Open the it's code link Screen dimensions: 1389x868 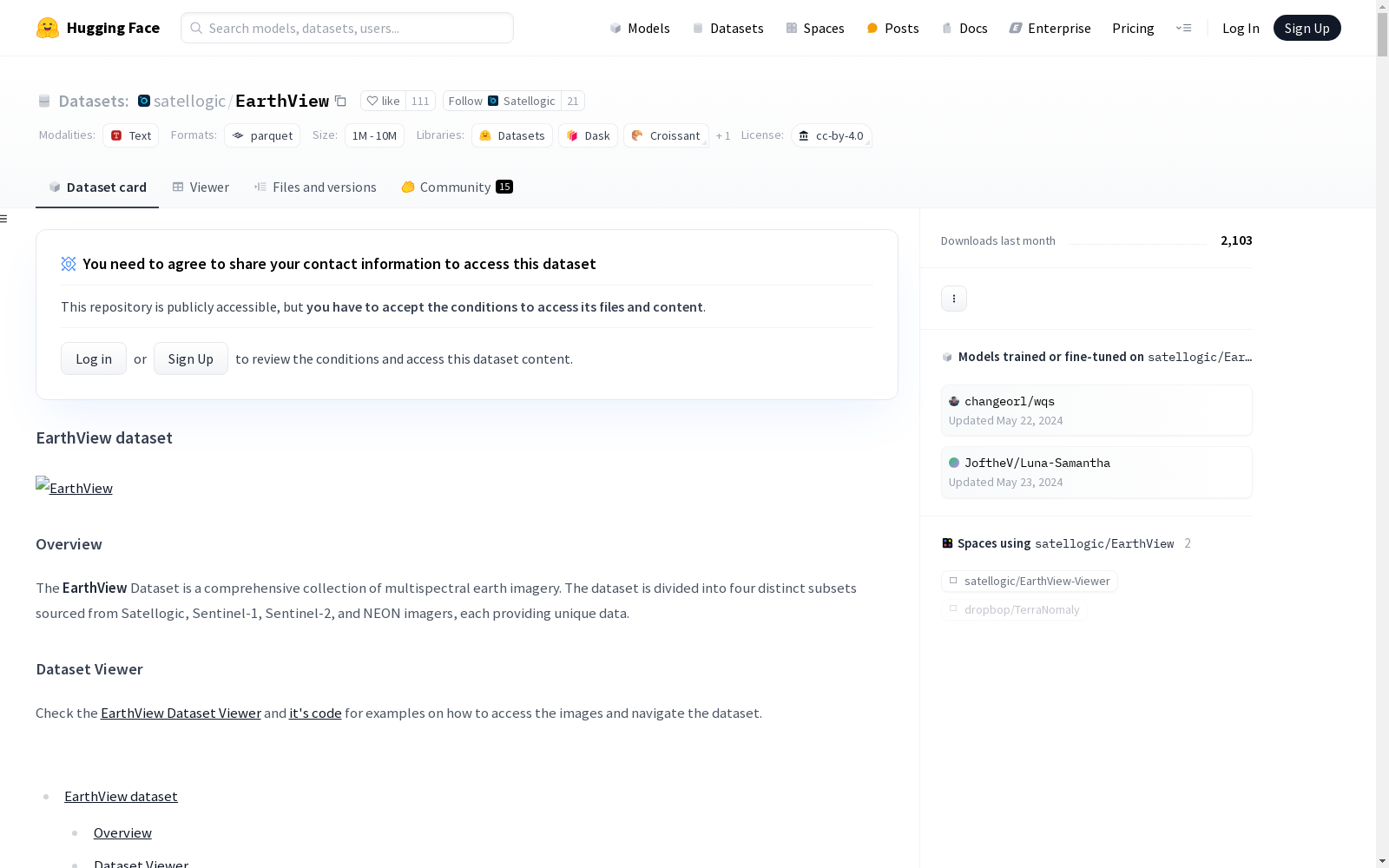tap(315, 713)
